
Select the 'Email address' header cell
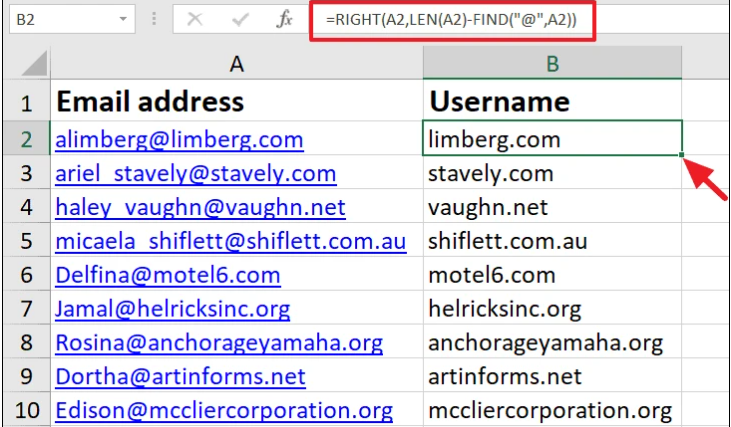pyautogui.click(x=237, y=101)
